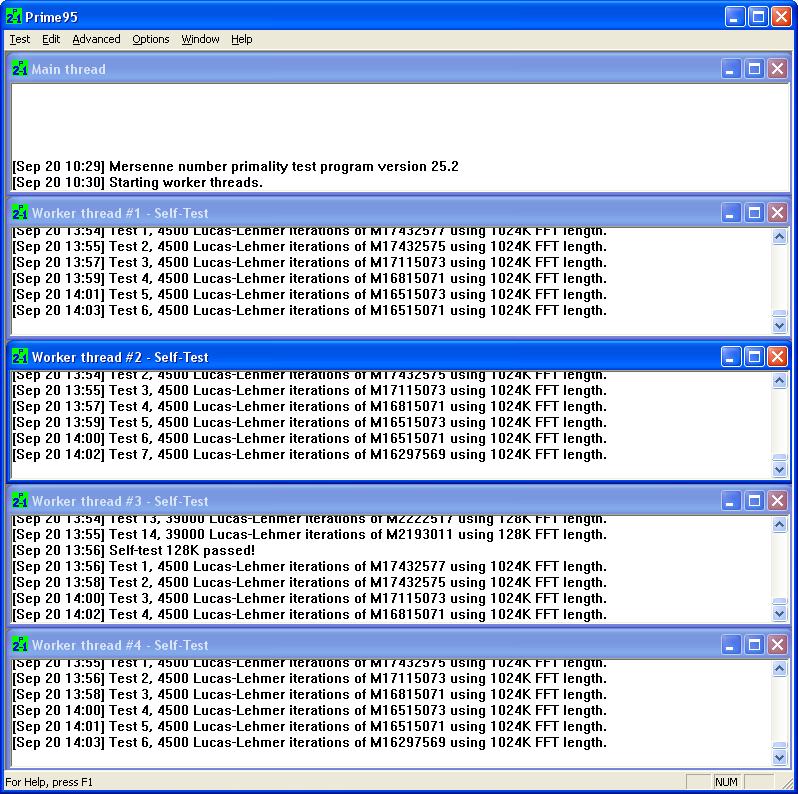Minimize the Worker thread #2 window
This screenshot has width=798, height=794.
(x=730, y=357)
